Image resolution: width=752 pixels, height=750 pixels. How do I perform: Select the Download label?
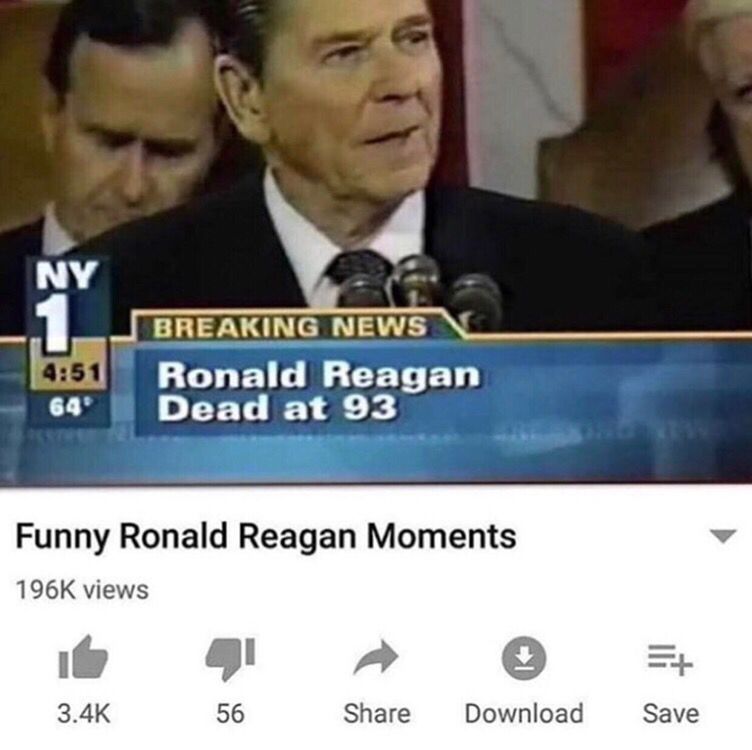524,713
